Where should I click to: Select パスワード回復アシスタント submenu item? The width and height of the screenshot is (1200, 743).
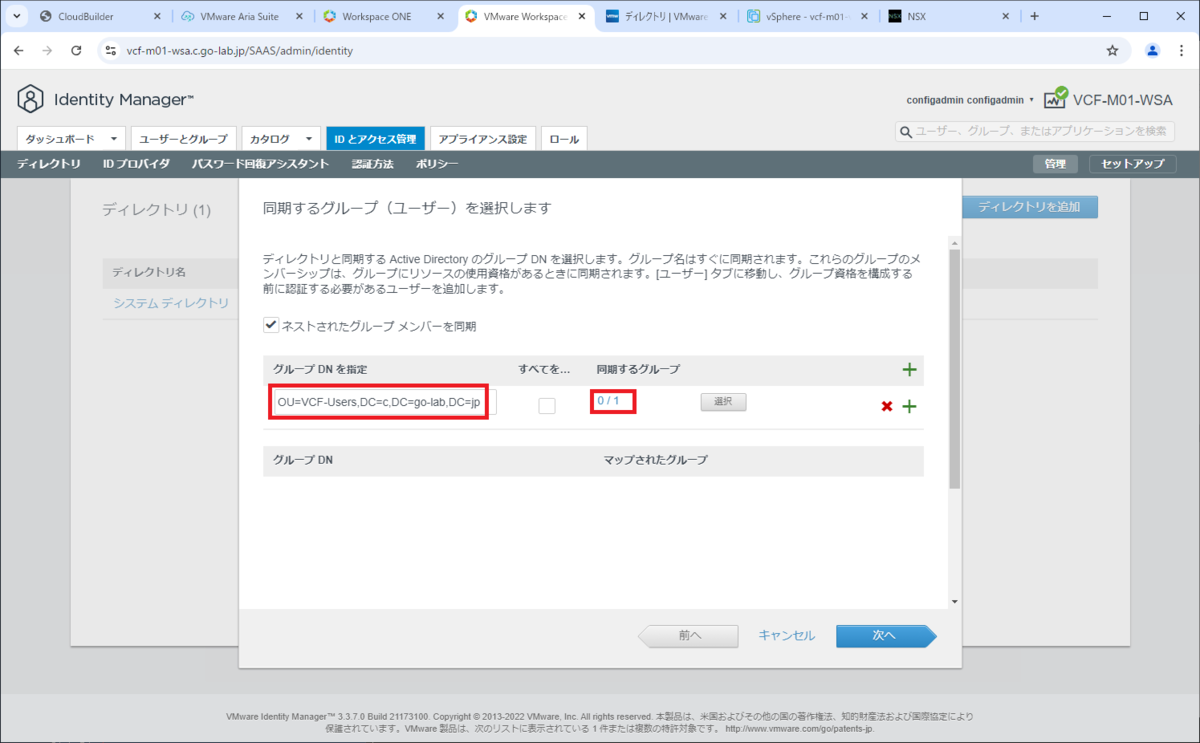tap(260, 164)
